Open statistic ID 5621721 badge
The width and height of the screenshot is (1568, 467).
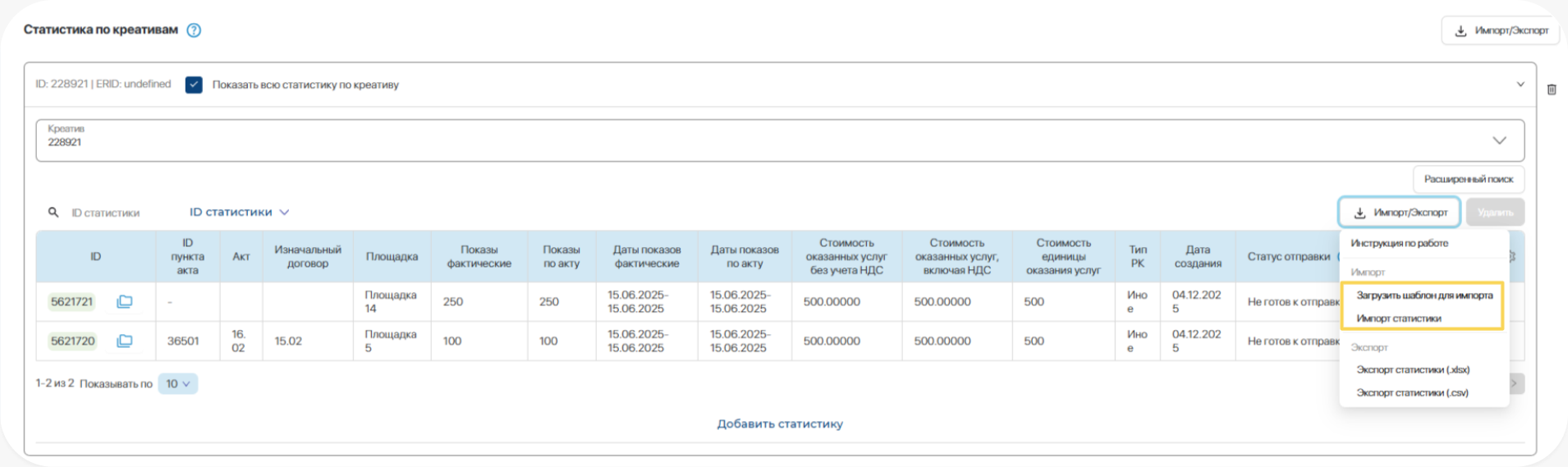[x=72, y=302]
